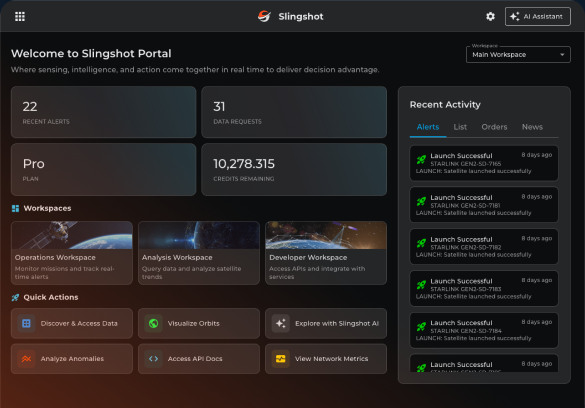
Task: Open the Pro Plan card
Action: coord(103,170)
